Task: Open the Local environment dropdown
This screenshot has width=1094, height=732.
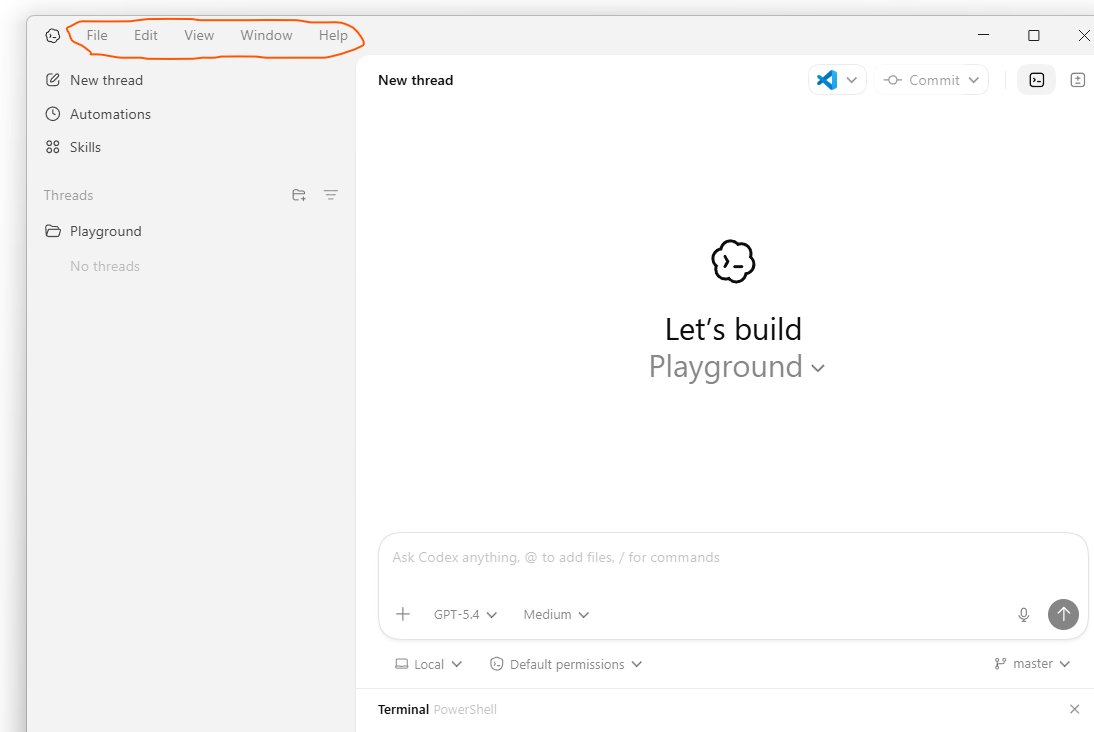Action: pos(428,664)
